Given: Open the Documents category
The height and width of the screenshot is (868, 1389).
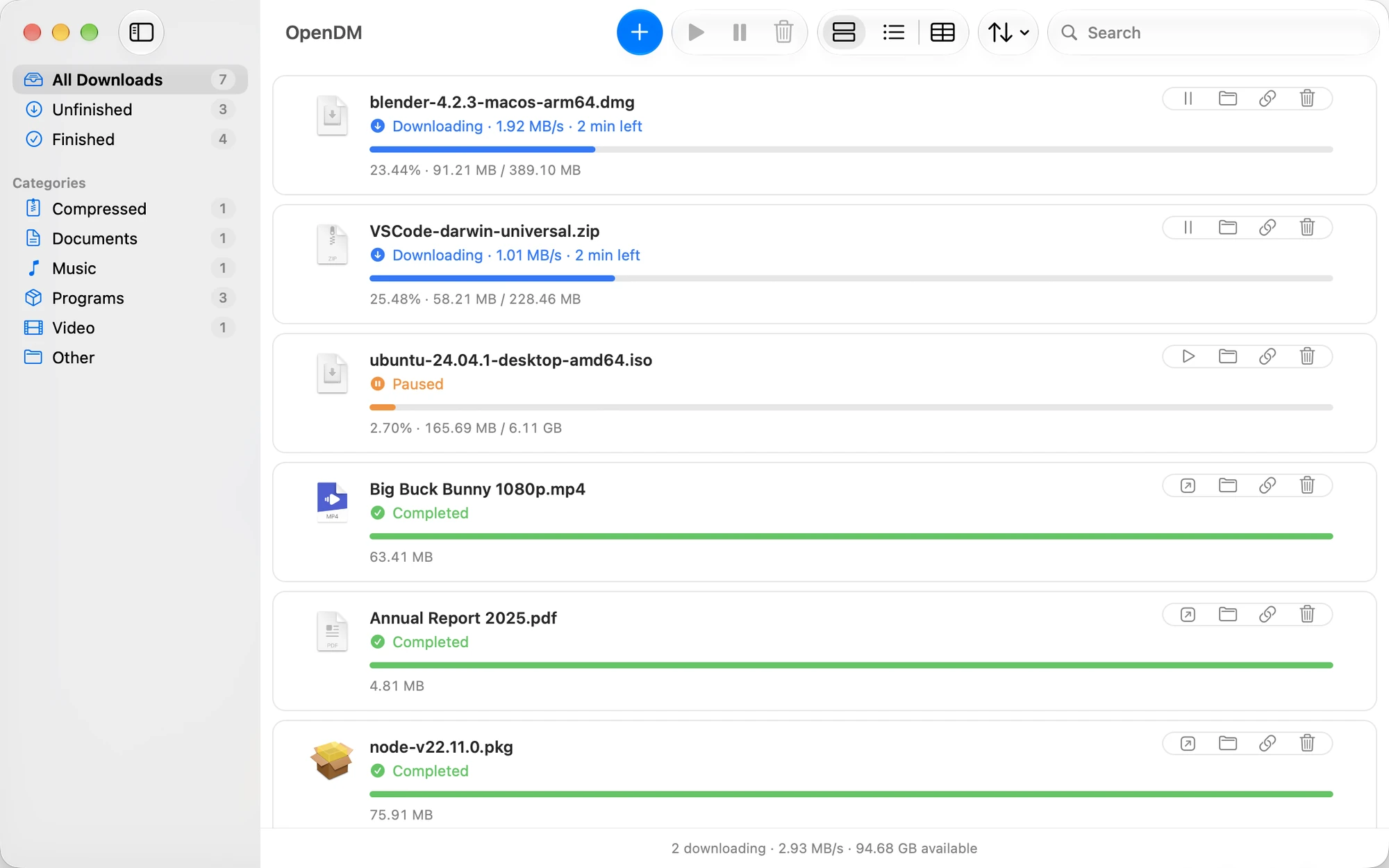Looking at the screenshot, I should coord(130,238).
